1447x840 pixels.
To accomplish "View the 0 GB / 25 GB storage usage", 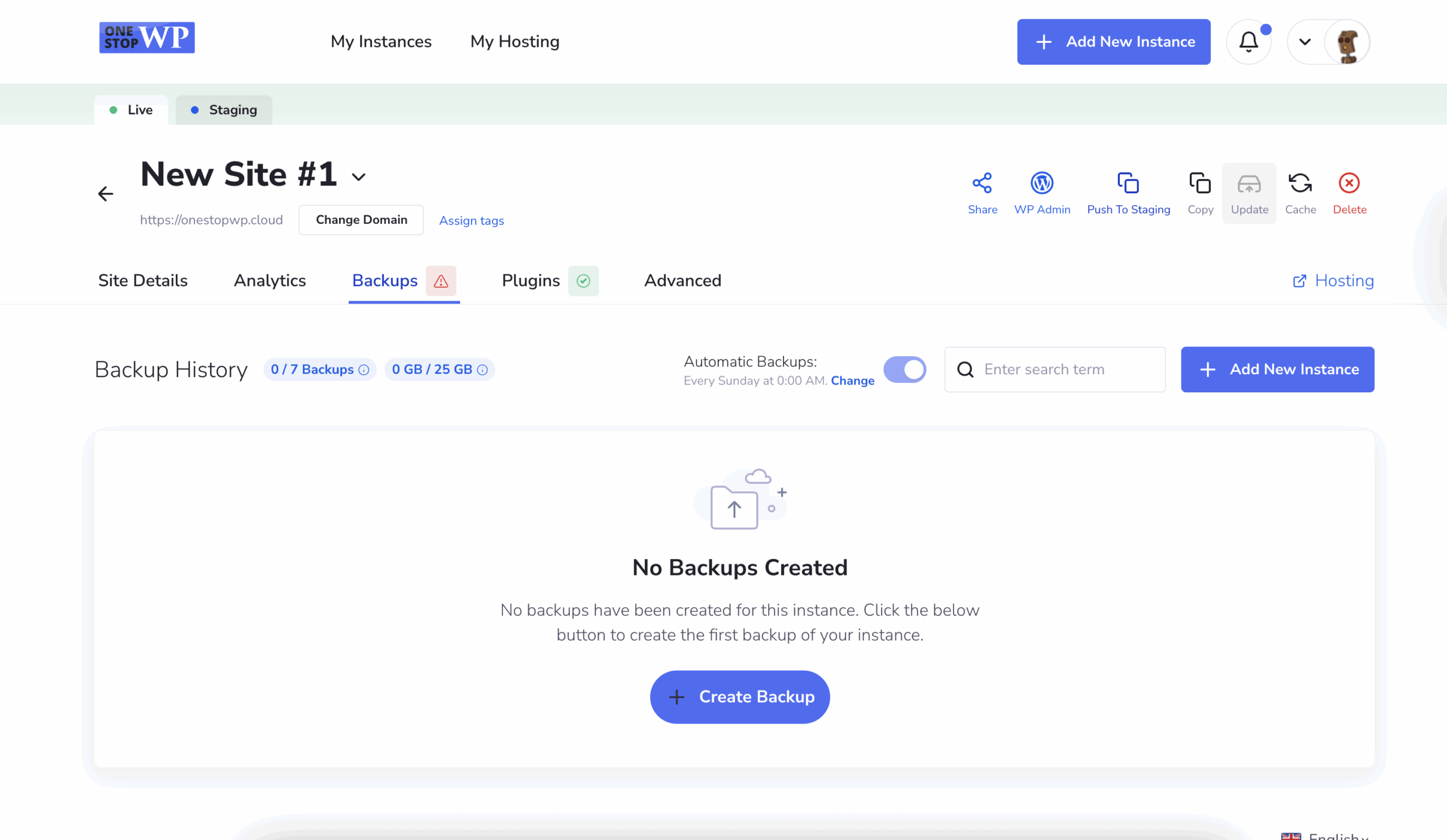I will click(x=439, y=369).
